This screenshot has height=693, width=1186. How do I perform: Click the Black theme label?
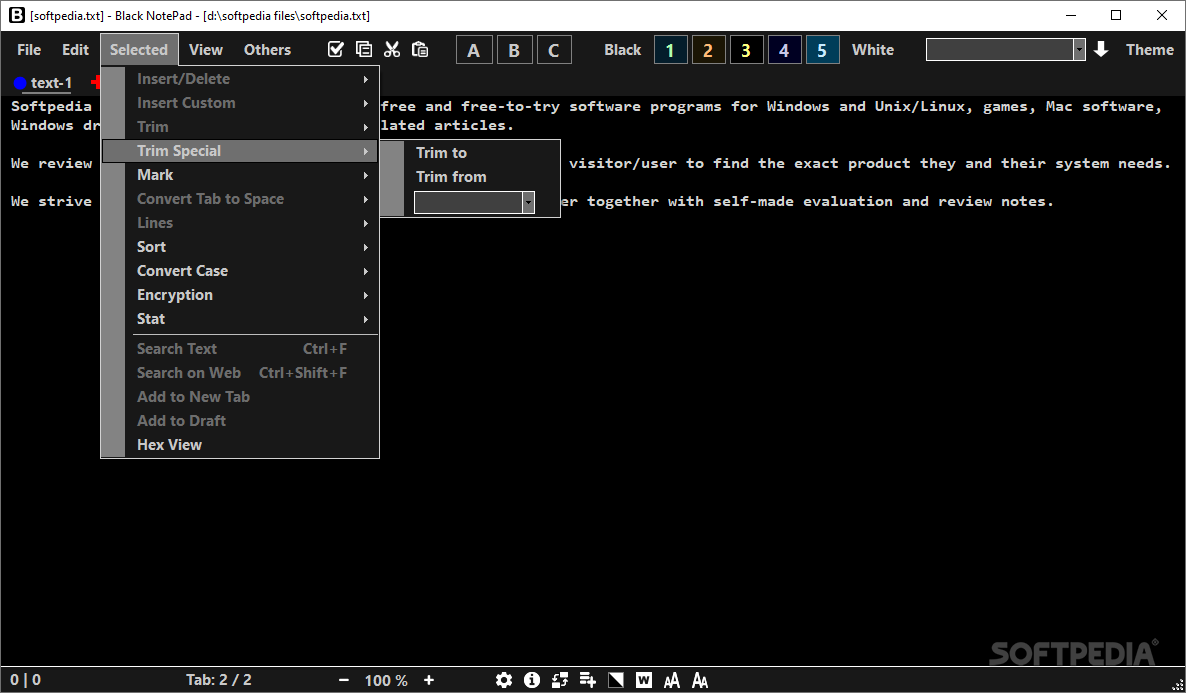[x=622, y=50]
